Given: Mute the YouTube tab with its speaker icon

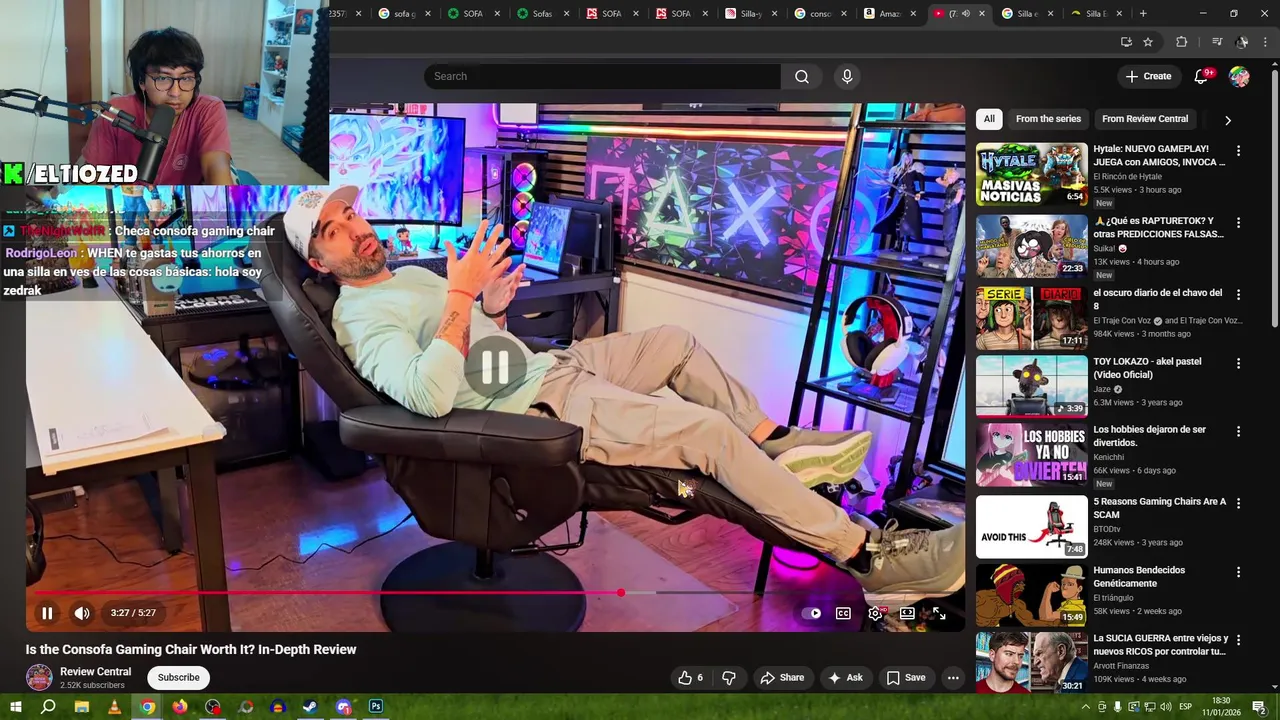Looking at the screenshot, I should click(965, 14).
